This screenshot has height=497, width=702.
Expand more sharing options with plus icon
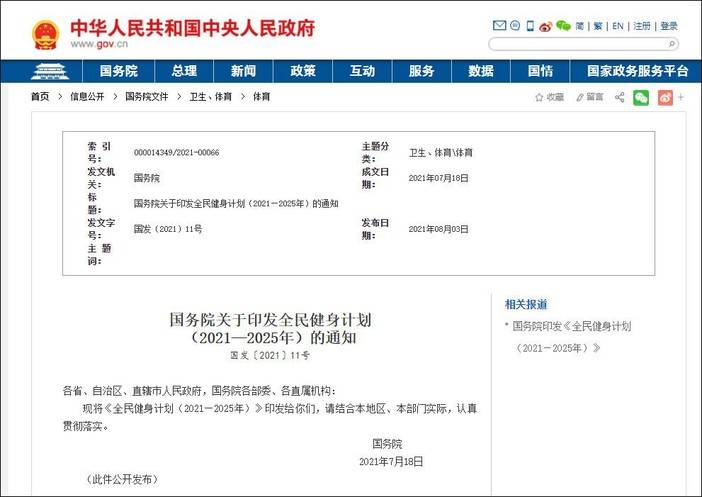681,97
